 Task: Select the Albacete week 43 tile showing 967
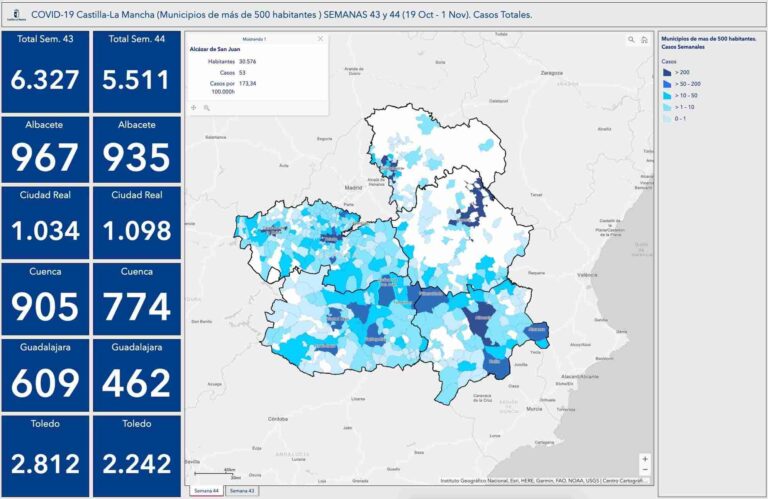(x=45, y=148)
